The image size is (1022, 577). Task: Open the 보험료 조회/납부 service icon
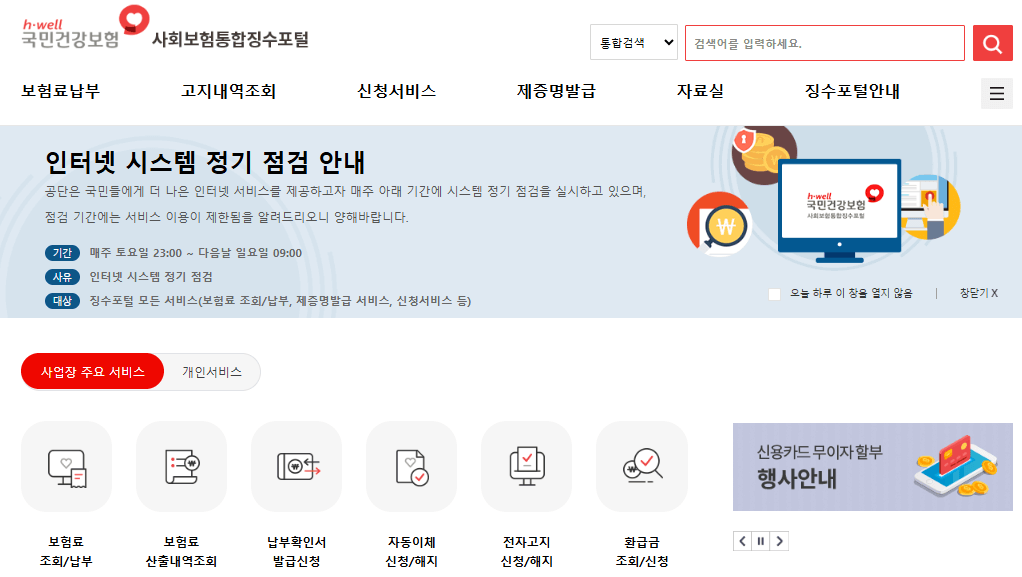(x=66, y=467)
